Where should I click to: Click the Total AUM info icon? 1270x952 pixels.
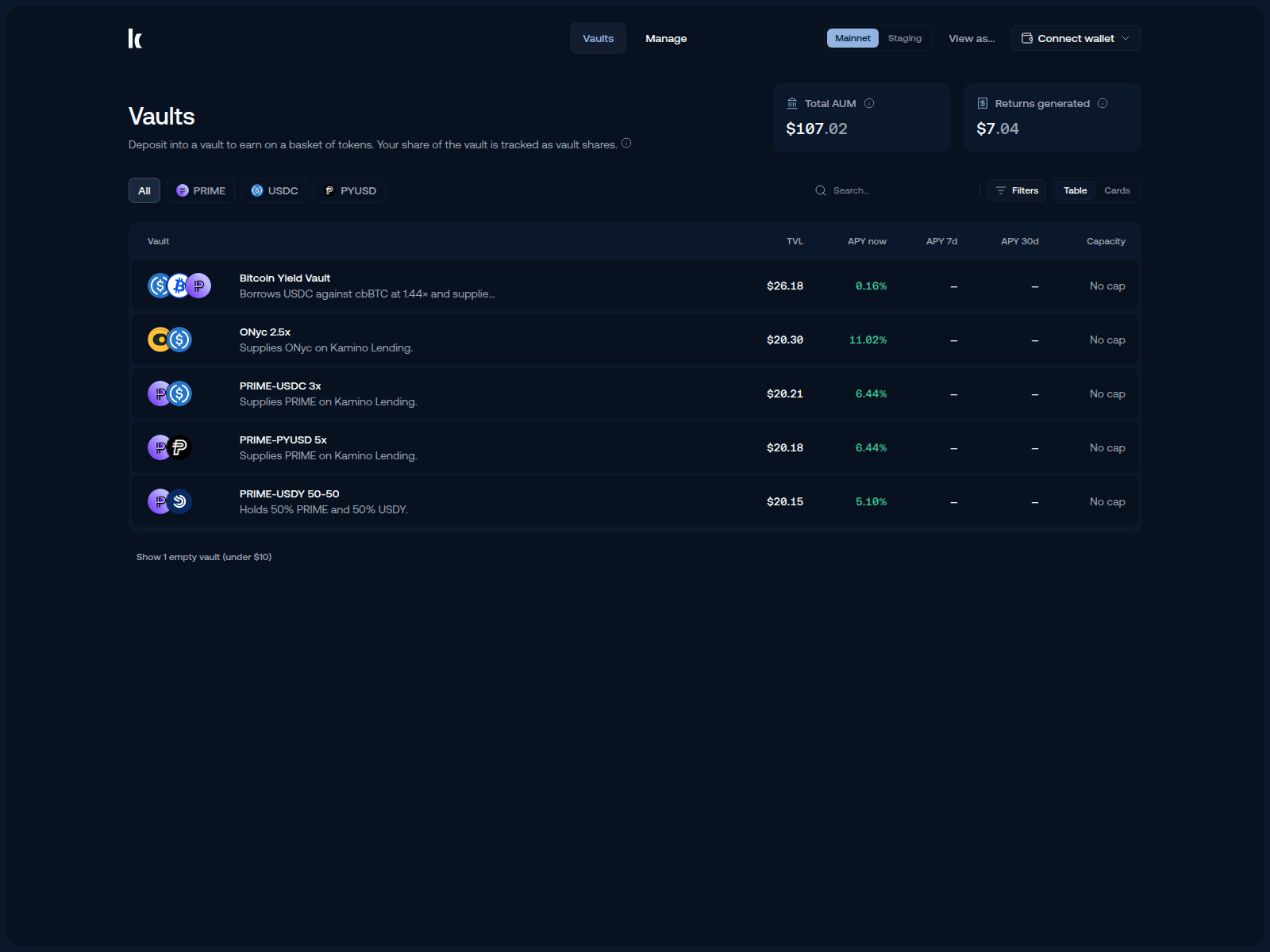point(869,103)
